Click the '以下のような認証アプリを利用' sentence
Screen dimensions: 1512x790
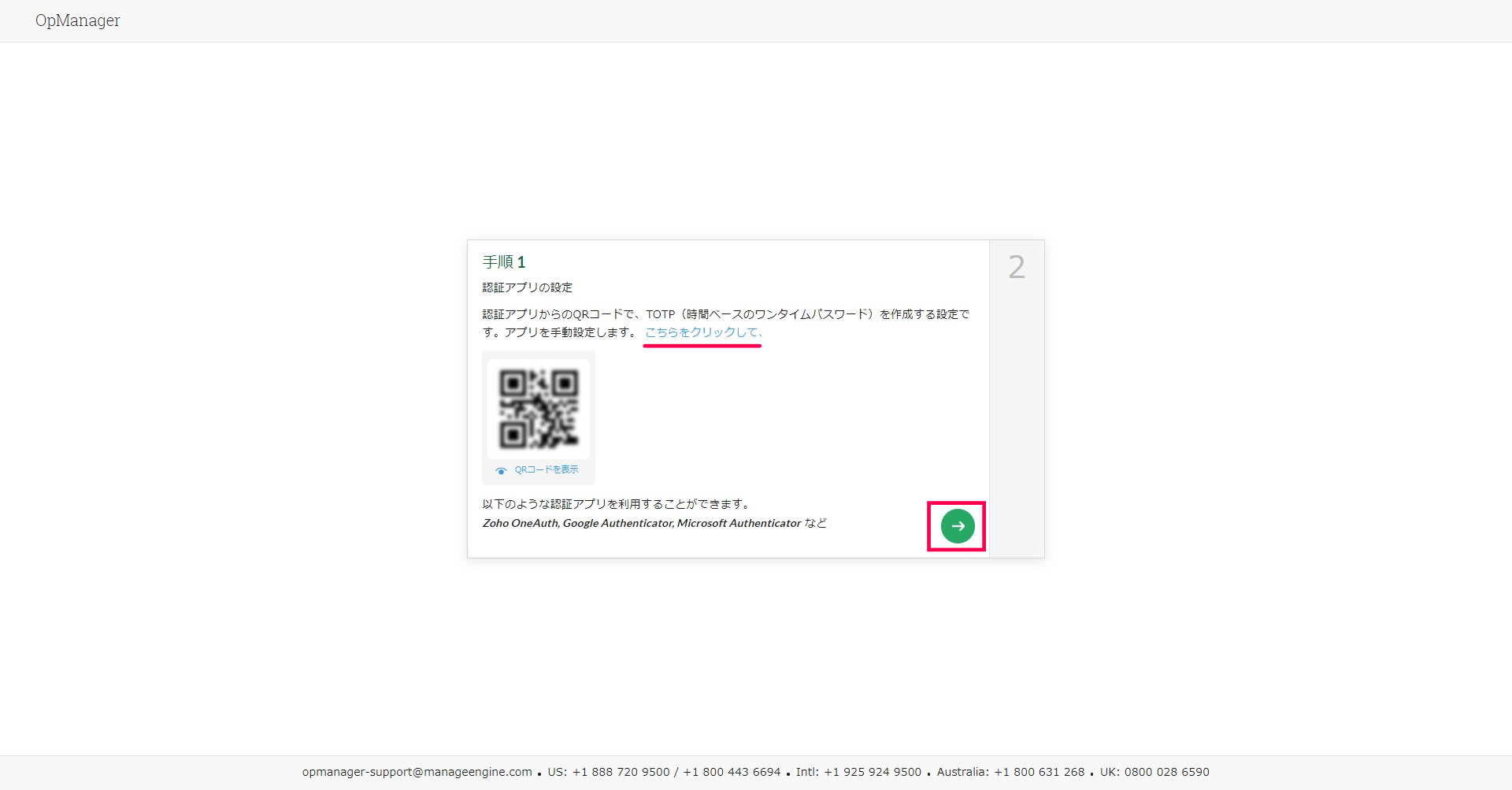coord(616,504)
